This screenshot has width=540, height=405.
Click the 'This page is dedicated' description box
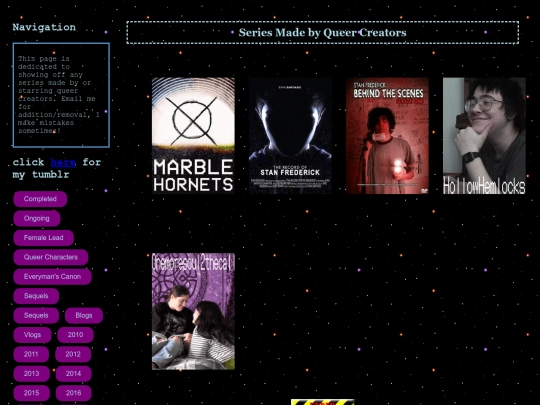click(x=61, y=95)
